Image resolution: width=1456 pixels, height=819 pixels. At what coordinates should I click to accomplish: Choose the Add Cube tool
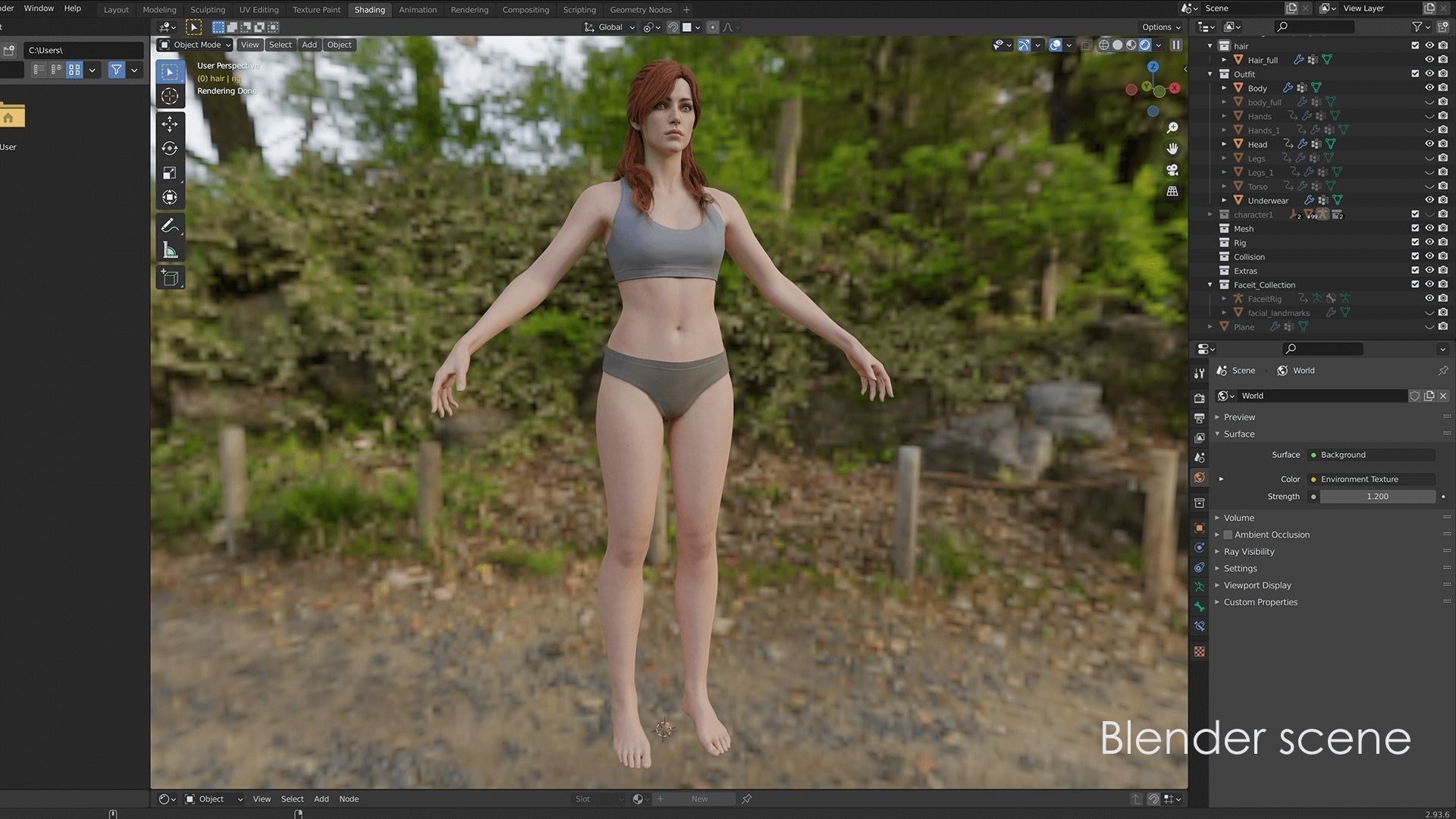point(170,278)
